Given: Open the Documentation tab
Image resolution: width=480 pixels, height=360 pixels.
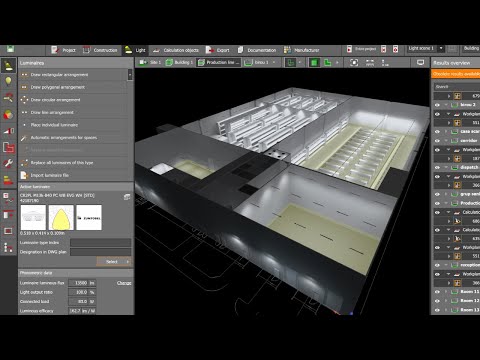Looking at the screenshot, I should pyautogui.click(x=257, y=50).
